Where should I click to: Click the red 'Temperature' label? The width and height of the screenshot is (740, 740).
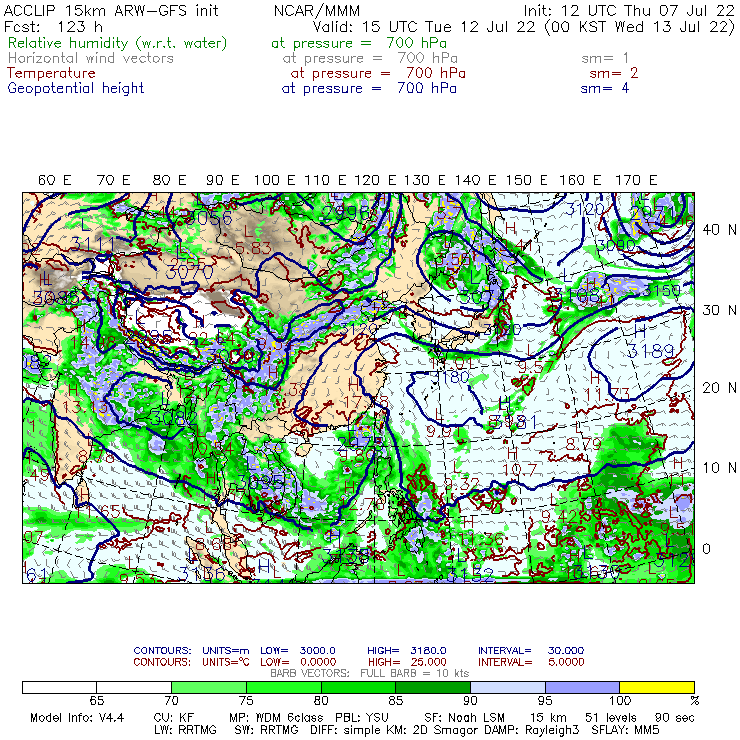[51, 74]
